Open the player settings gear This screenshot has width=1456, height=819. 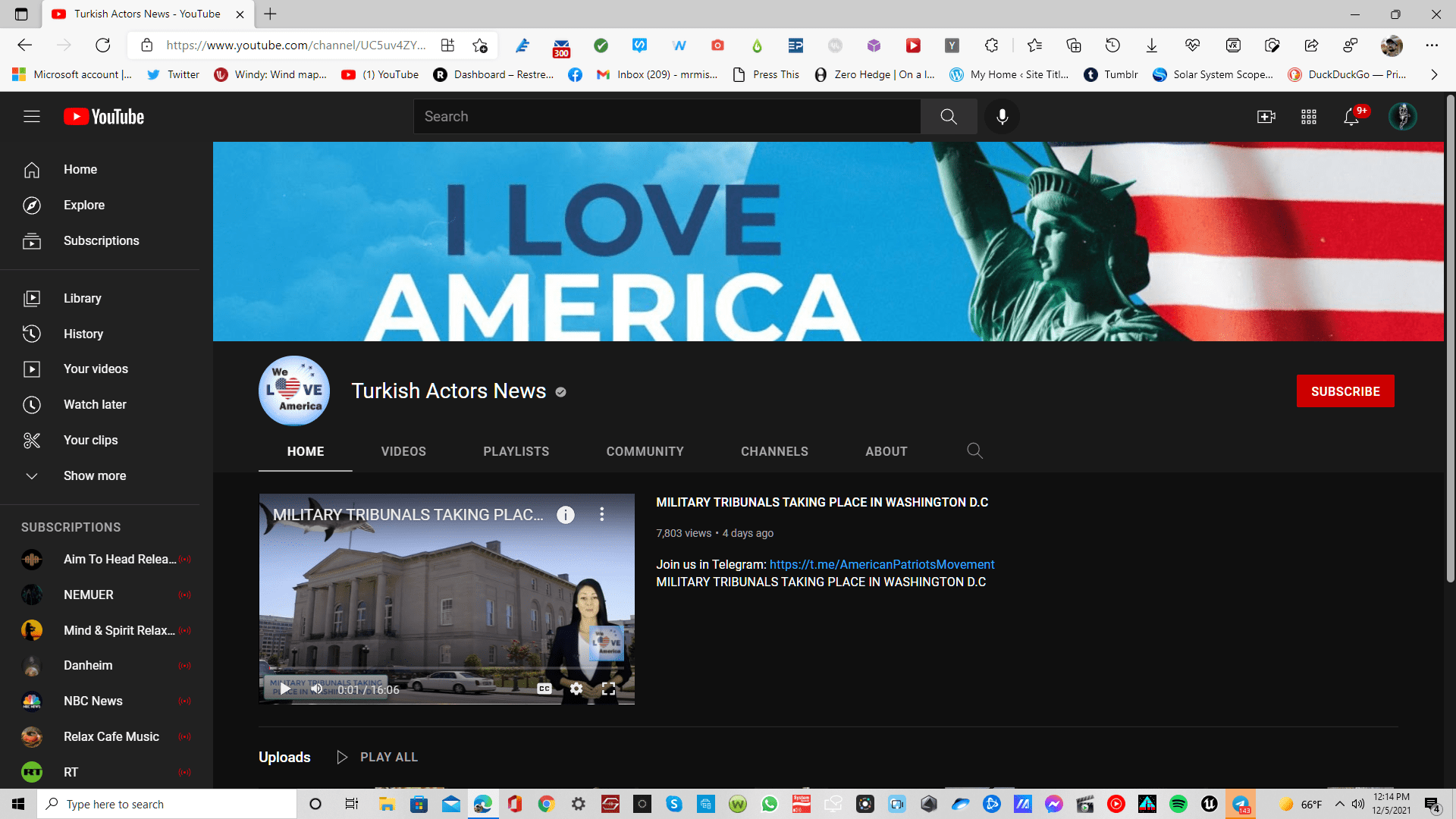tap(576, 689)
